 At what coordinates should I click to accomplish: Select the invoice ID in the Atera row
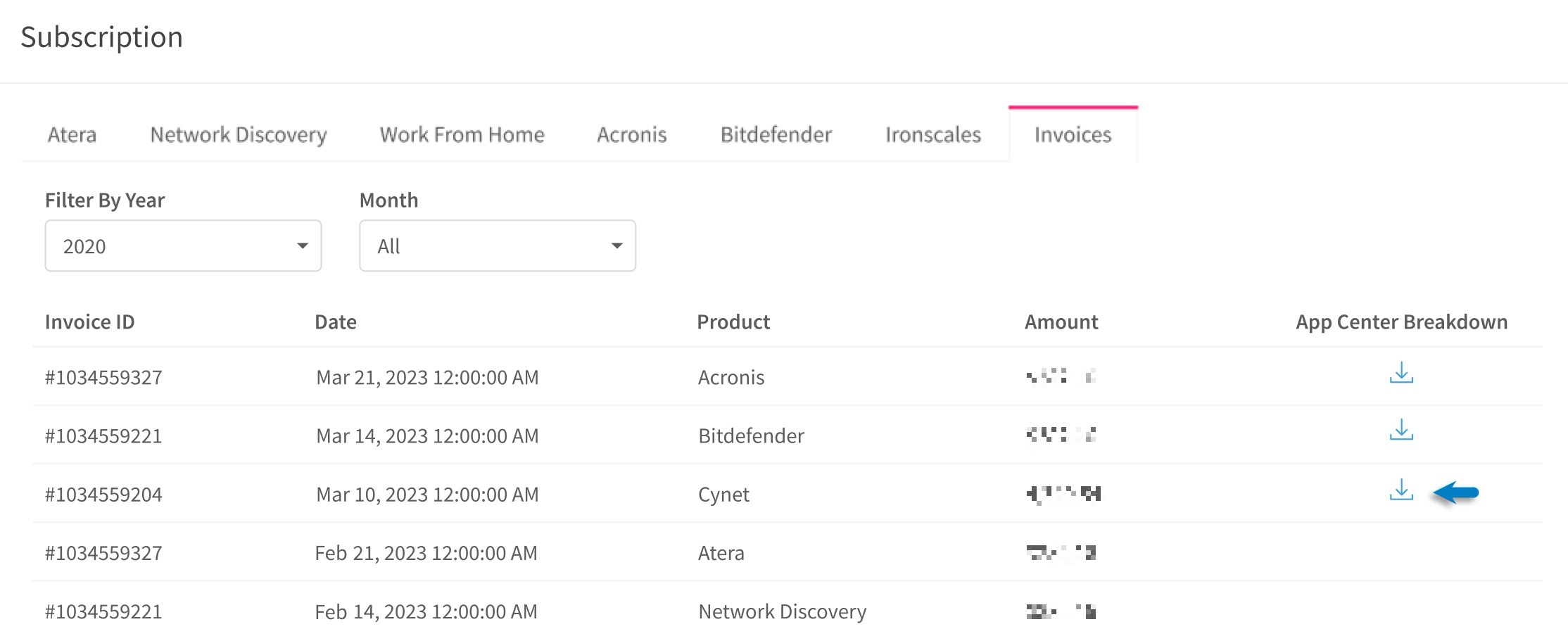click(103, 553)
